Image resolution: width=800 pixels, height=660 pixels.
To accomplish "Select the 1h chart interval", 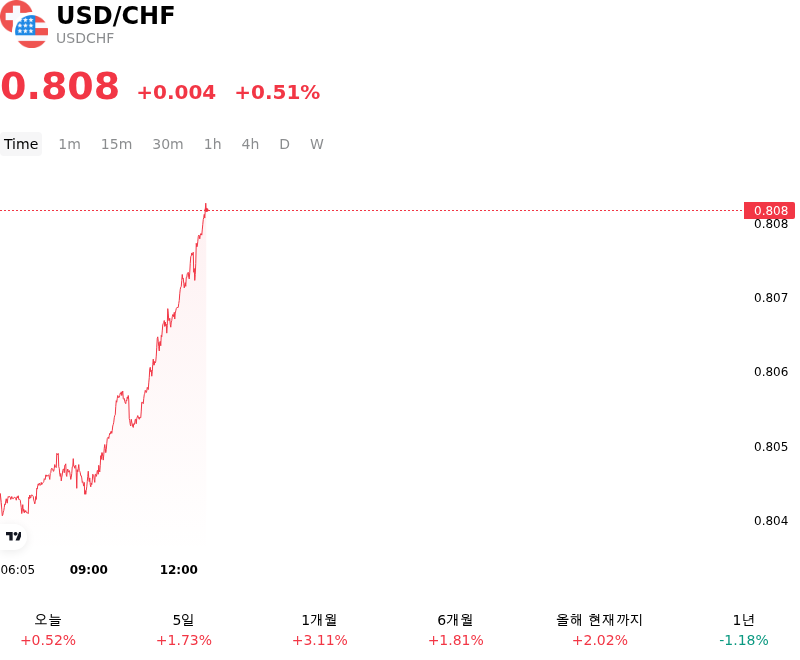I will coord(213,144).
